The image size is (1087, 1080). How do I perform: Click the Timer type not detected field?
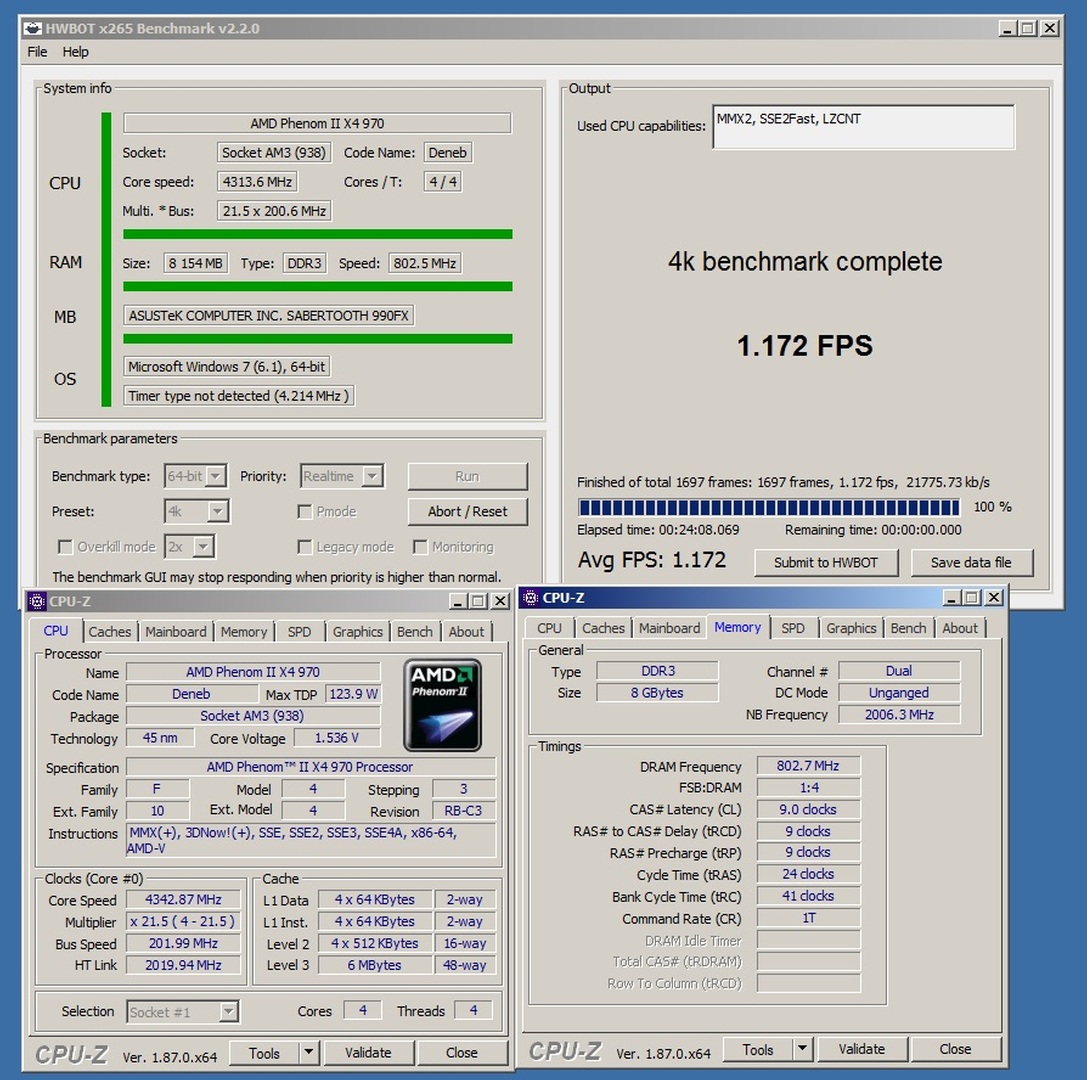point(238,396)
